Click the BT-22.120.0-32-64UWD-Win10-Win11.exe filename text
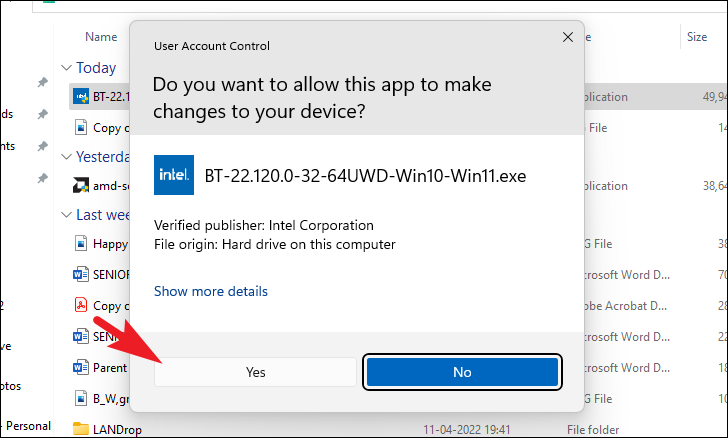This screenshot has height=438, width=728. 365,176
